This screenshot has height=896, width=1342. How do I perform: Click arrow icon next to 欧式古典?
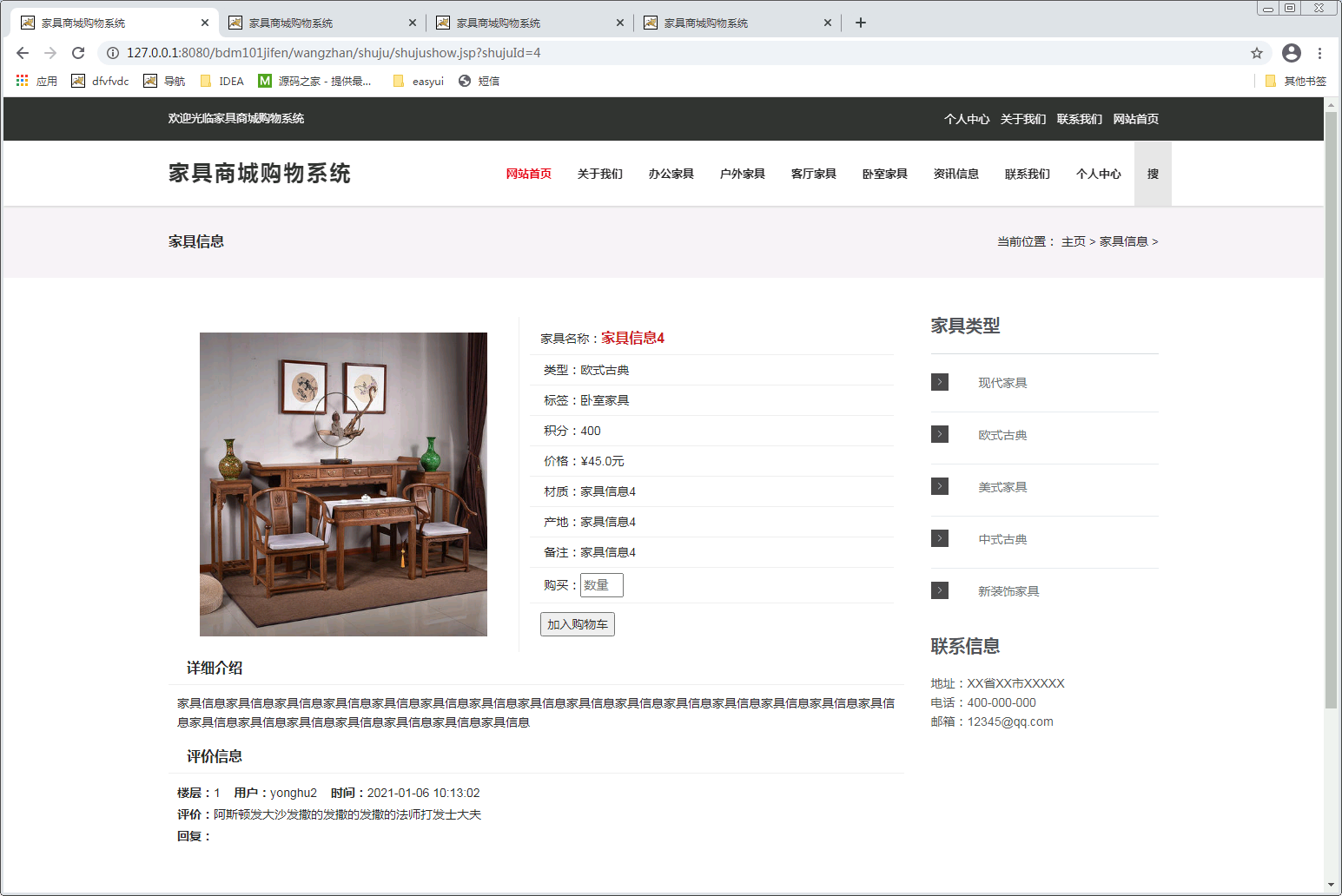pos(940,434)
